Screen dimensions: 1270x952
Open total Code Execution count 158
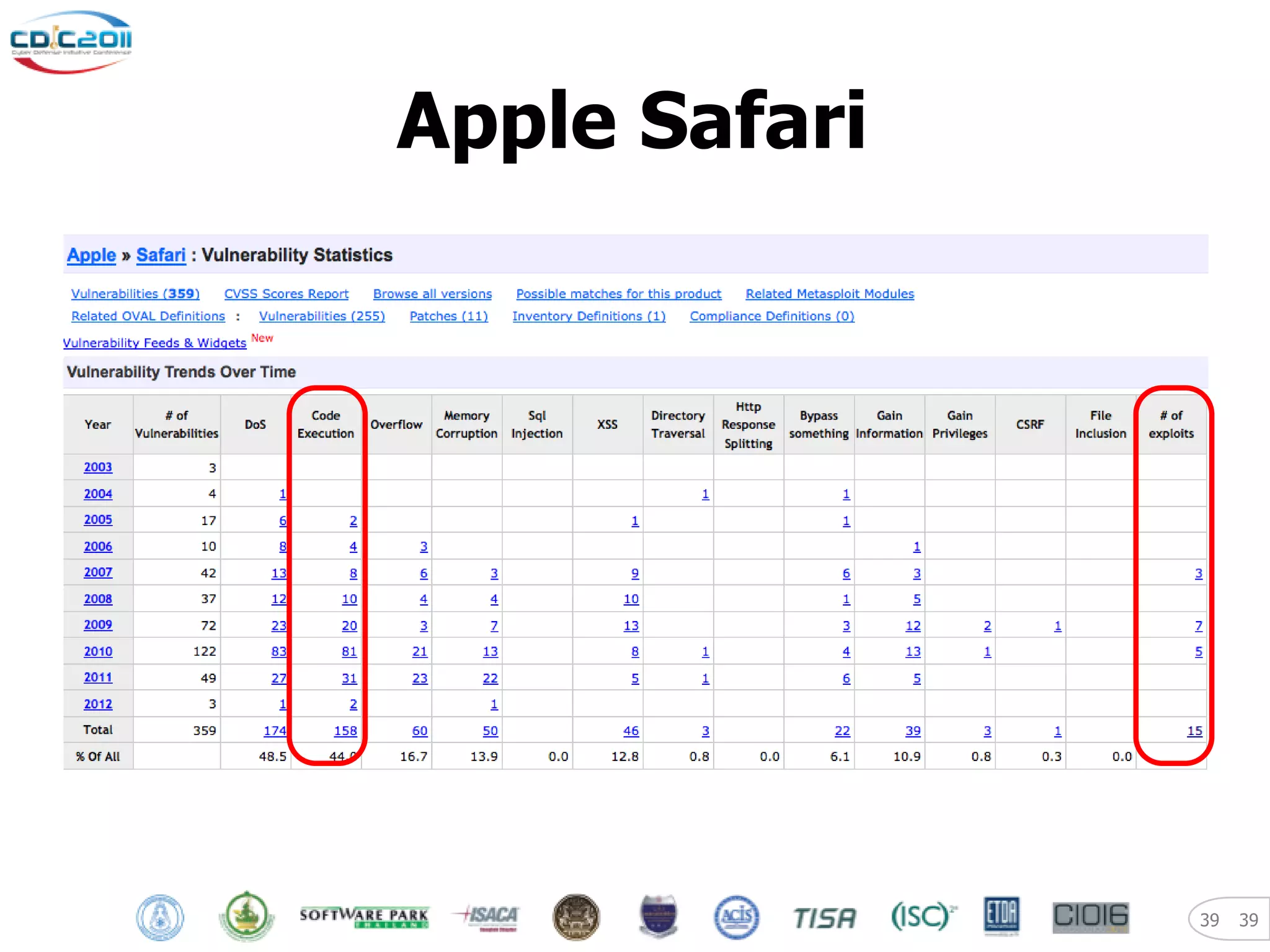pyautogui.click(x=346, y=731)
